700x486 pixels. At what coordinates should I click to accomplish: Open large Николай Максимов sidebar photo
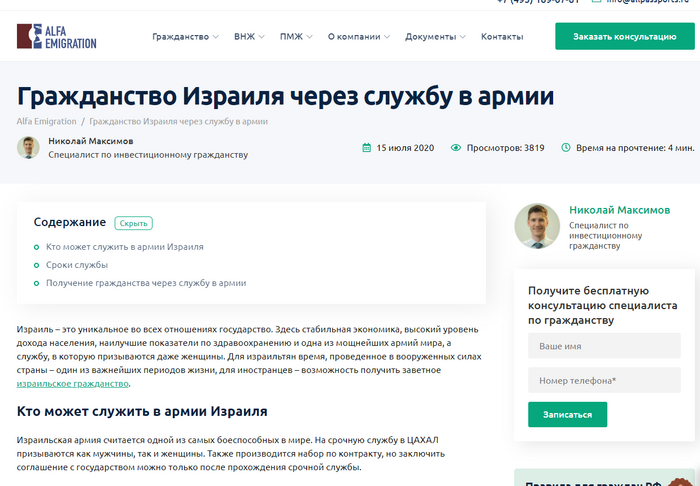point(537,226)
